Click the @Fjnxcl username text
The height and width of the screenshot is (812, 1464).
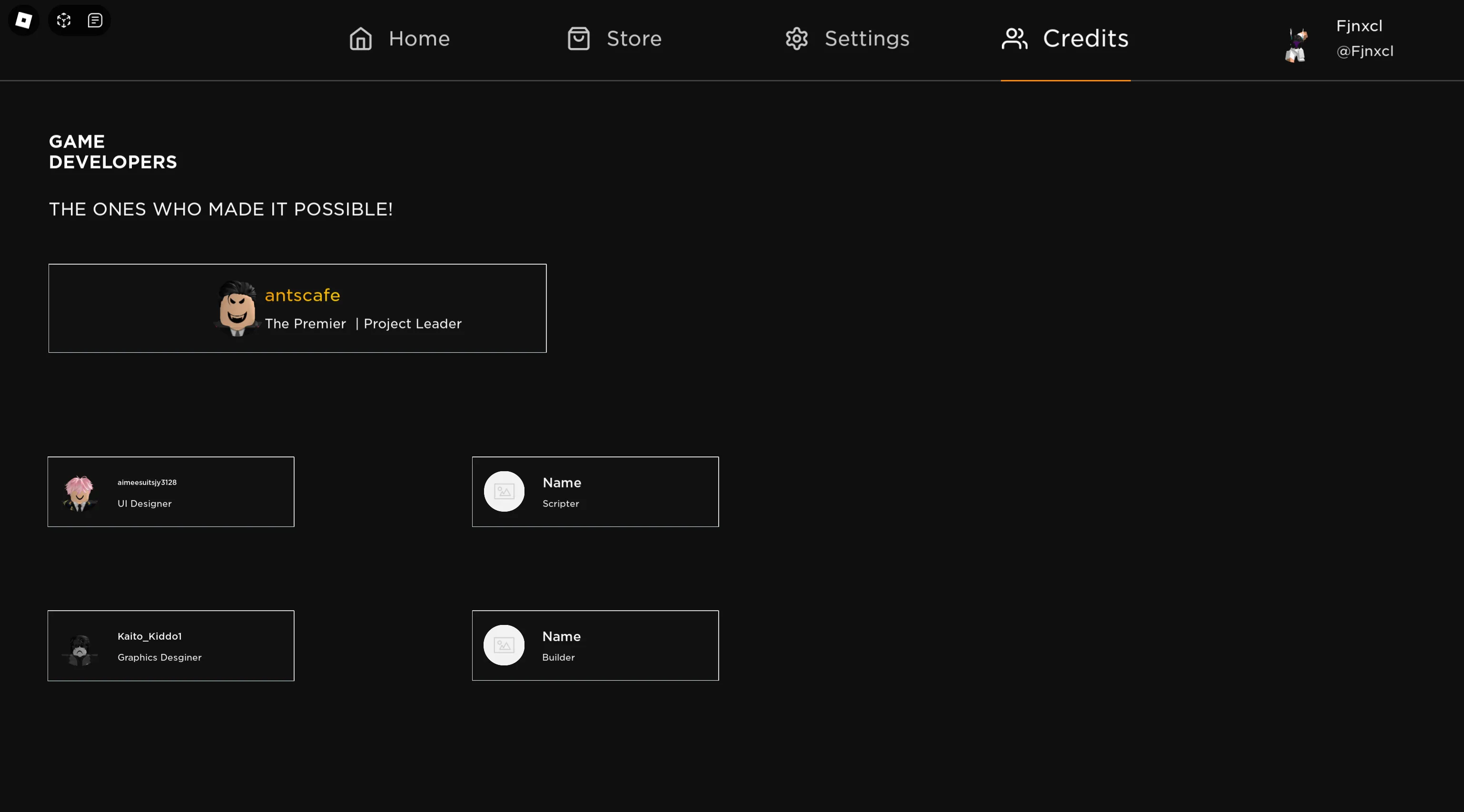pos(1365,51)
